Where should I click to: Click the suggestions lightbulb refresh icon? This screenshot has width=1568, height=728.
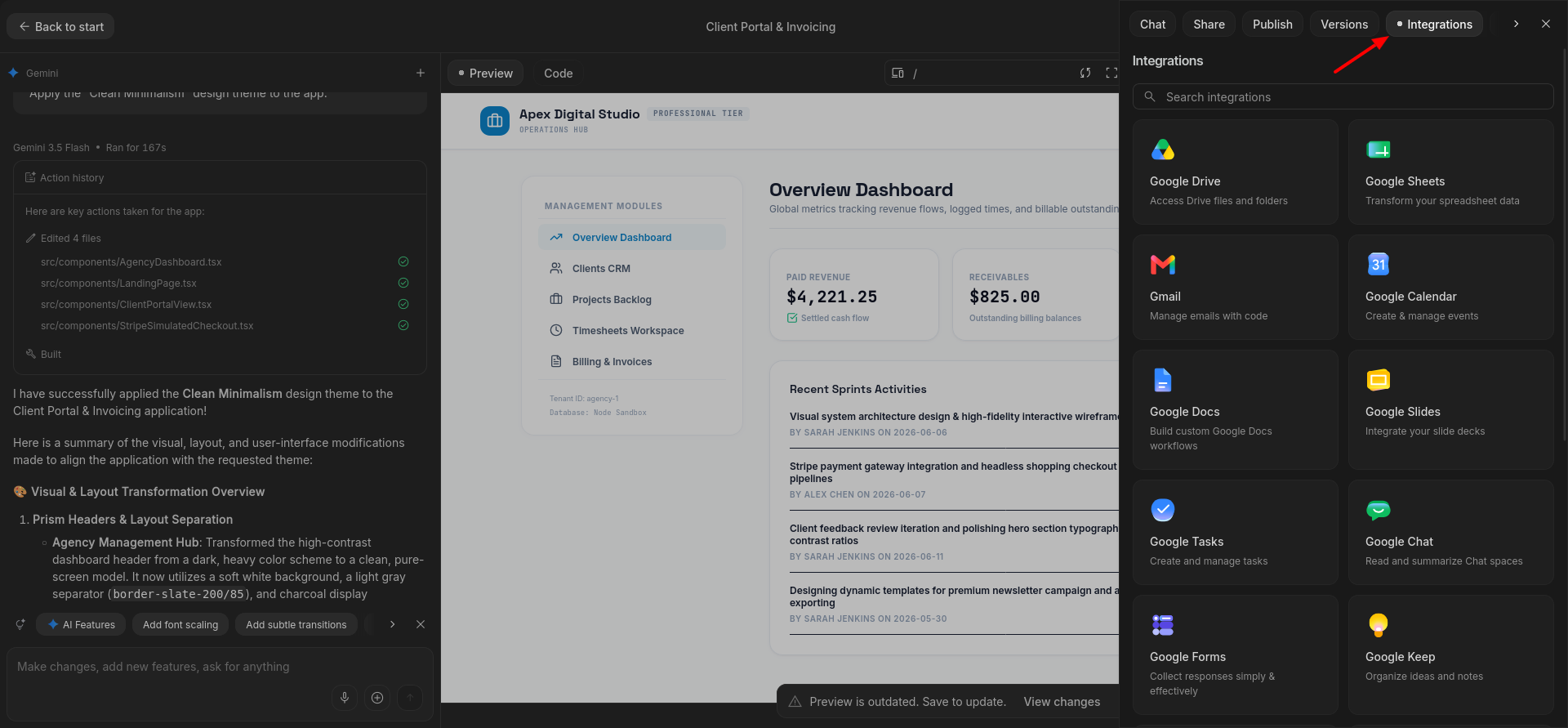[x=20, y=624]
